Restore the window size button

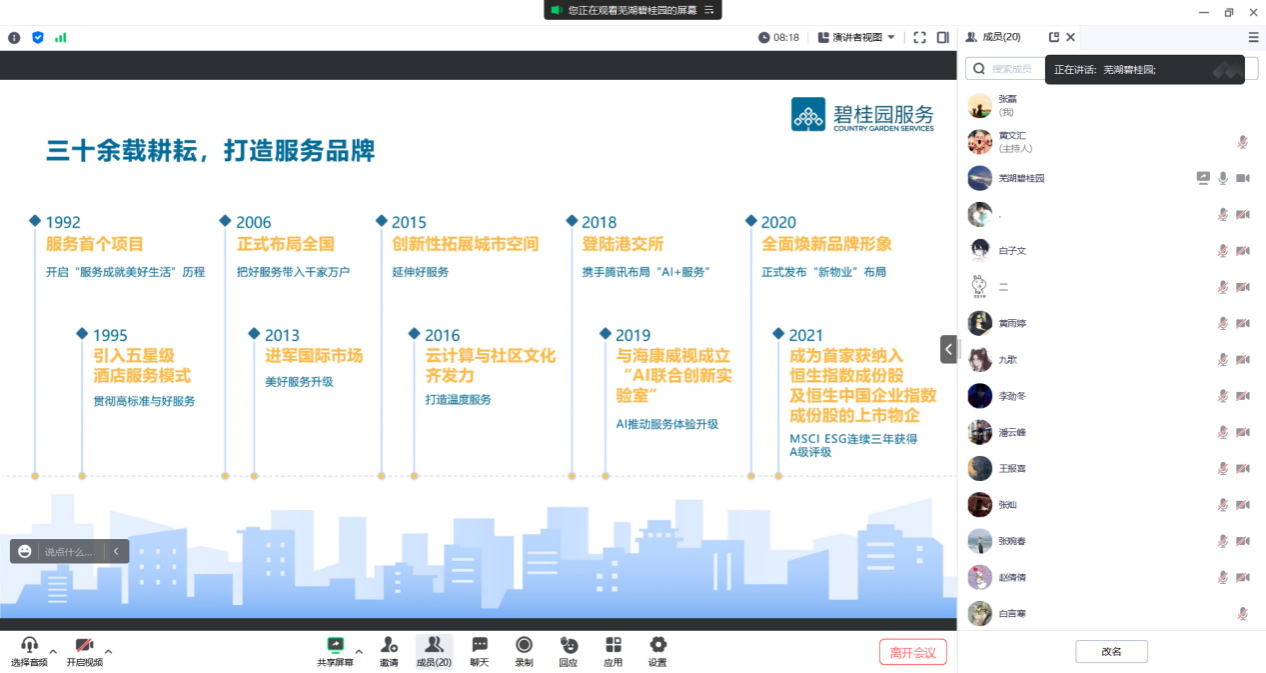[x=1229, y=12]
